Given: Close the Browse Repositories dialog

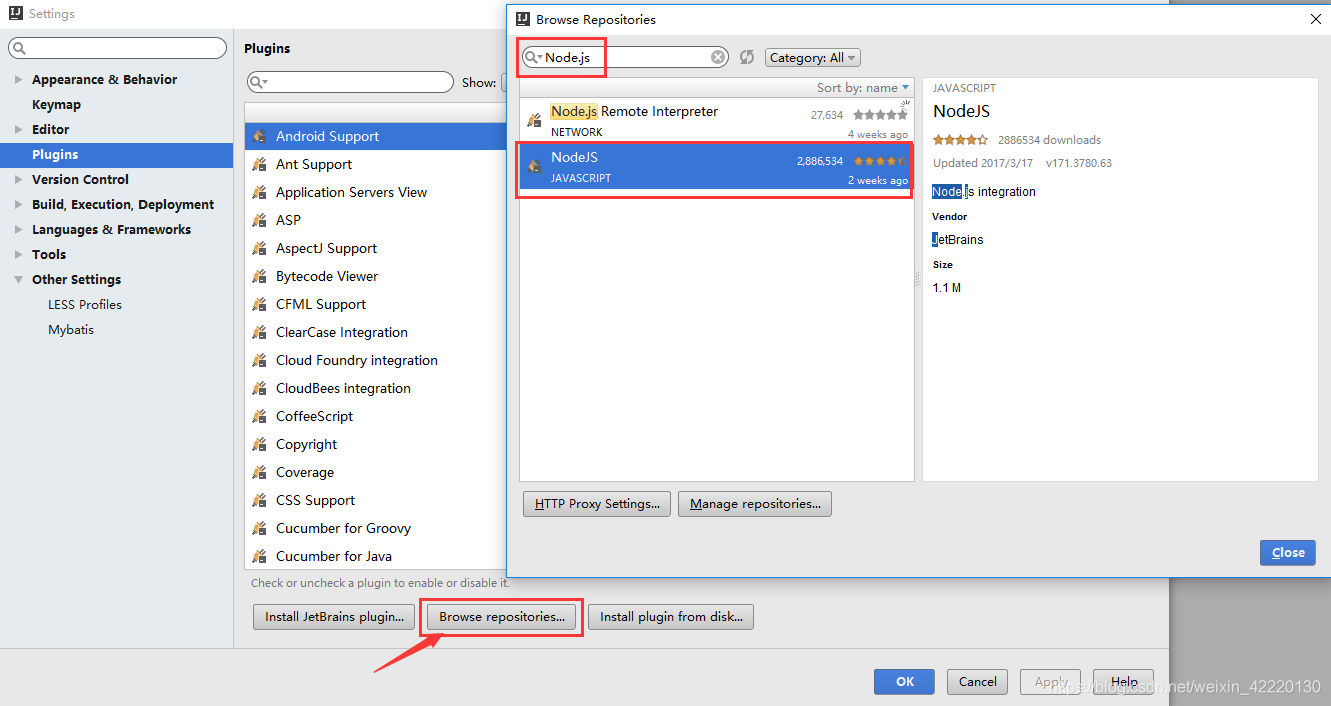Looking at the screenshot, I should pyautogui.click(x=1288, y=552).
